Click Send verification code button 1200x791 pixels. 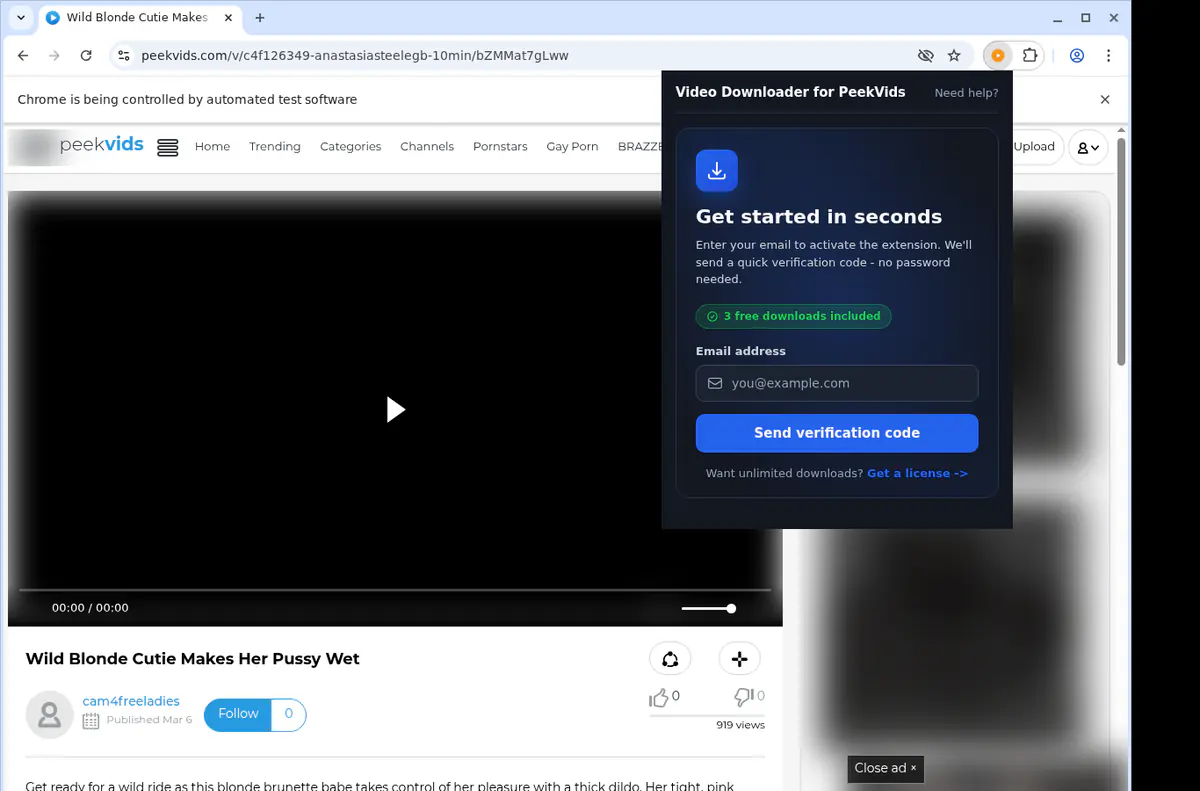837,433
